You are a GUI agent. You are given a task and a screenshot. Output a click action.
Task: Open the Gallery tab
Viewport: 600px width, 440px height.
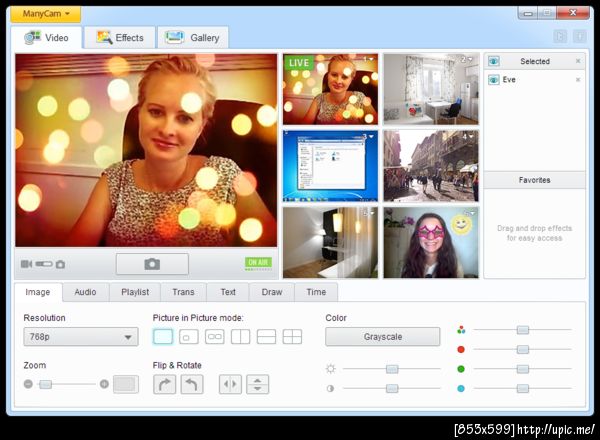192,37
